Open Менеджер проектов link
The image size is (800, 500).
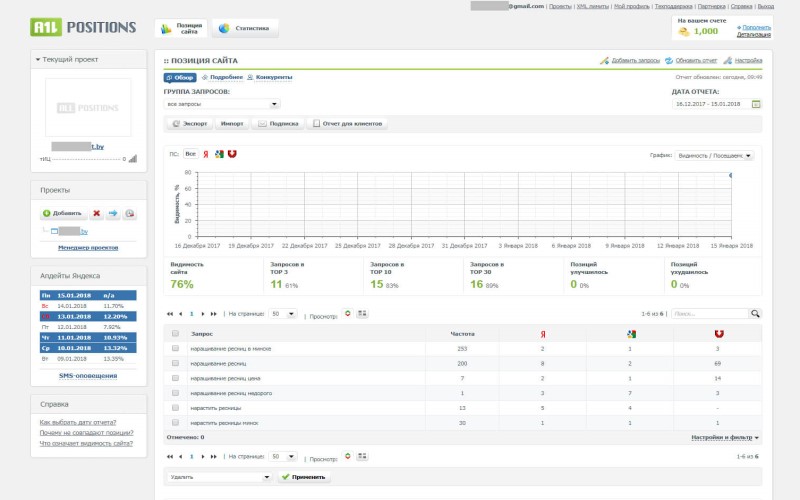coord(88,248)
